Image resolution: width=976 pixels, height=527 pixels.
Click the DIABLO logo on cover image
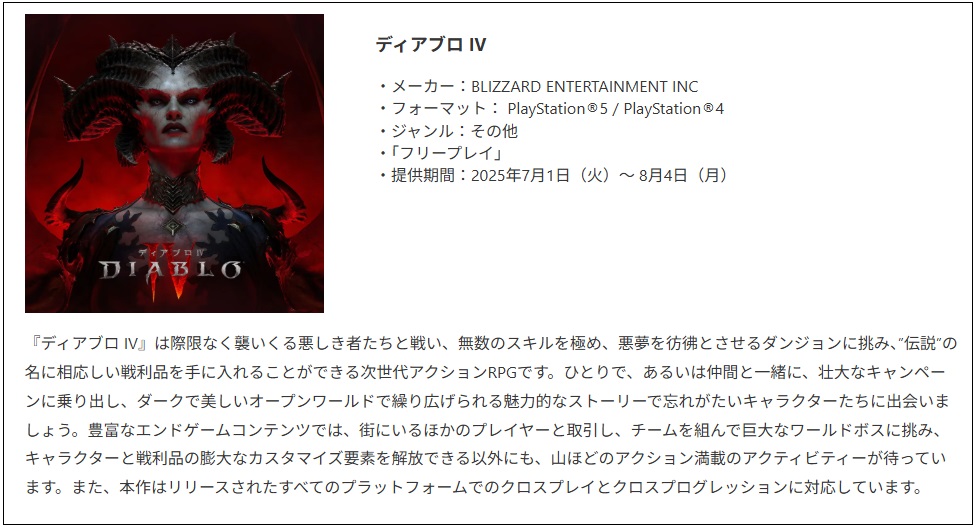170,269
